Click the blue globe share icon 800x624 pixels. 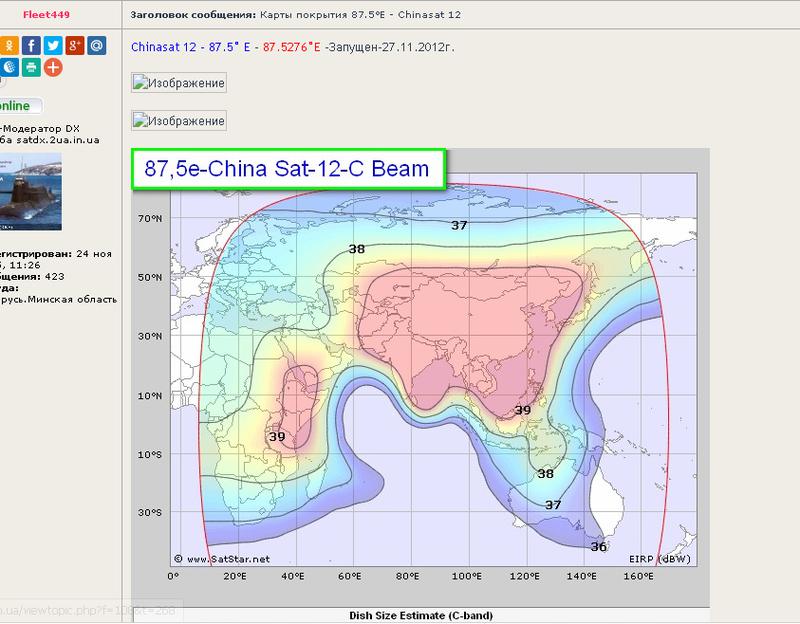click(9, 68)
